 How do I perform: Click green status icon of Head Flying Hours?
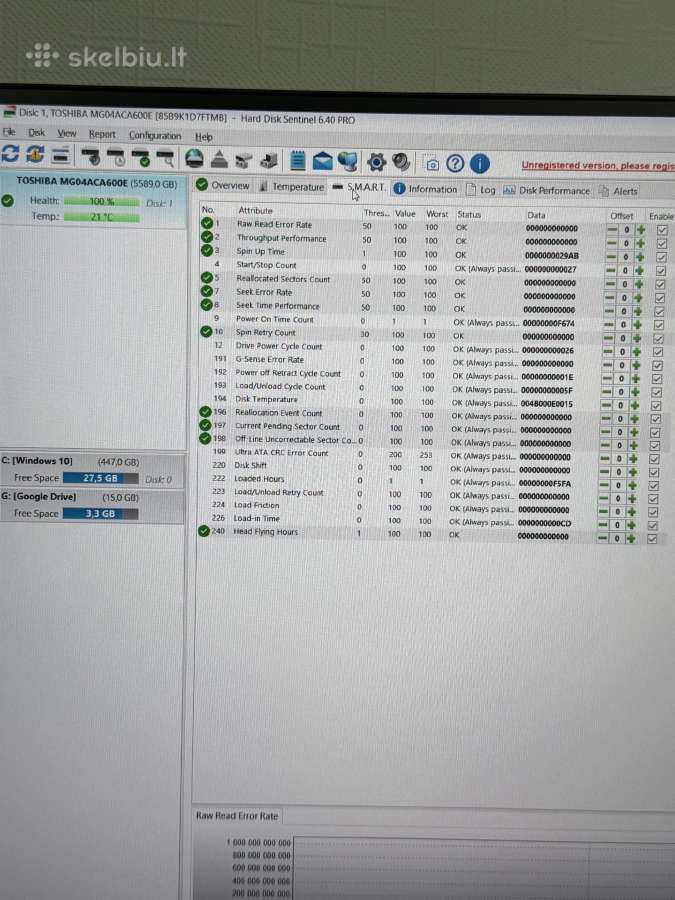(x=204, y=532)
